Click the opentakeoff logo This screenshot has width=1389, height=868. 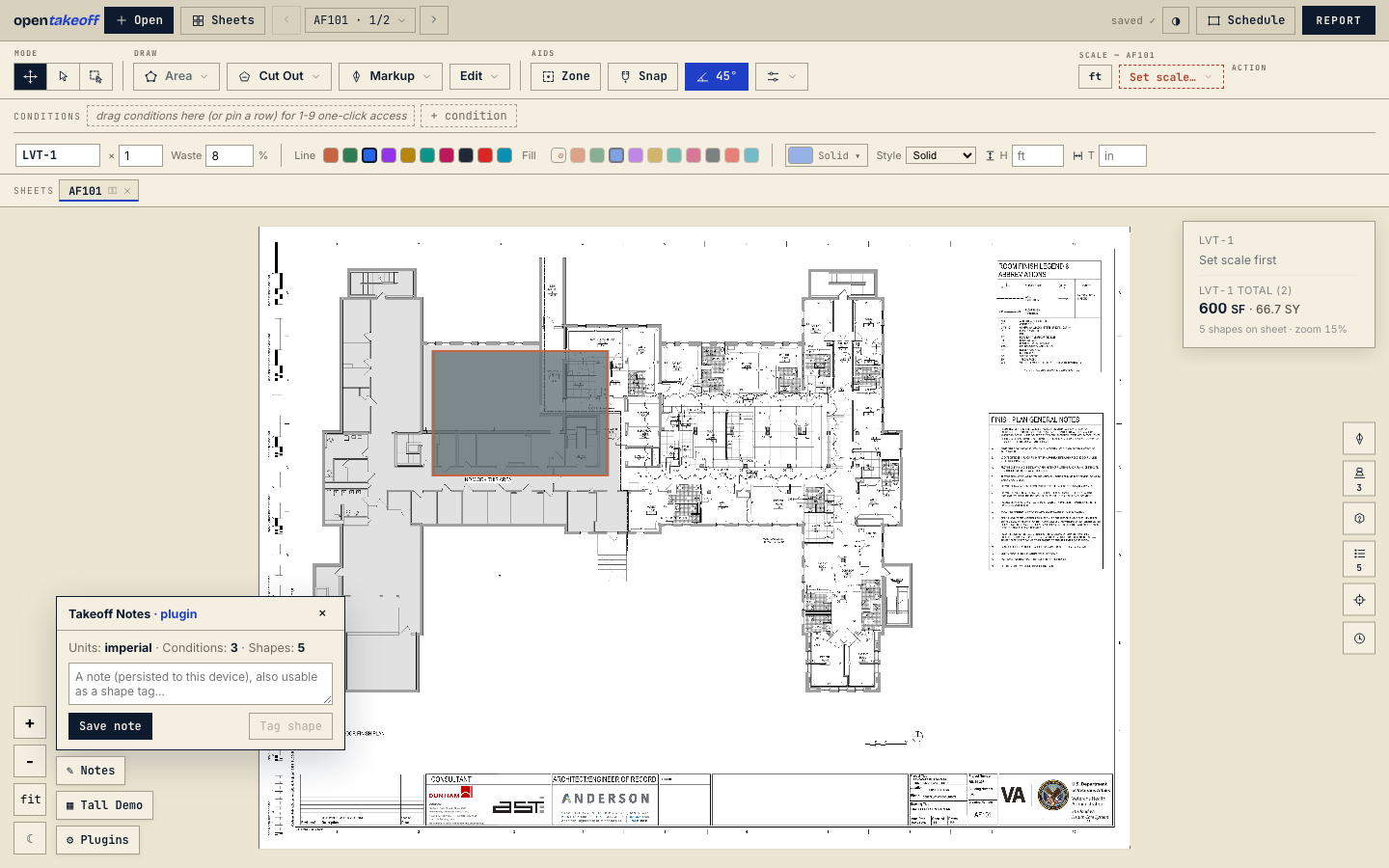(56, 20)
